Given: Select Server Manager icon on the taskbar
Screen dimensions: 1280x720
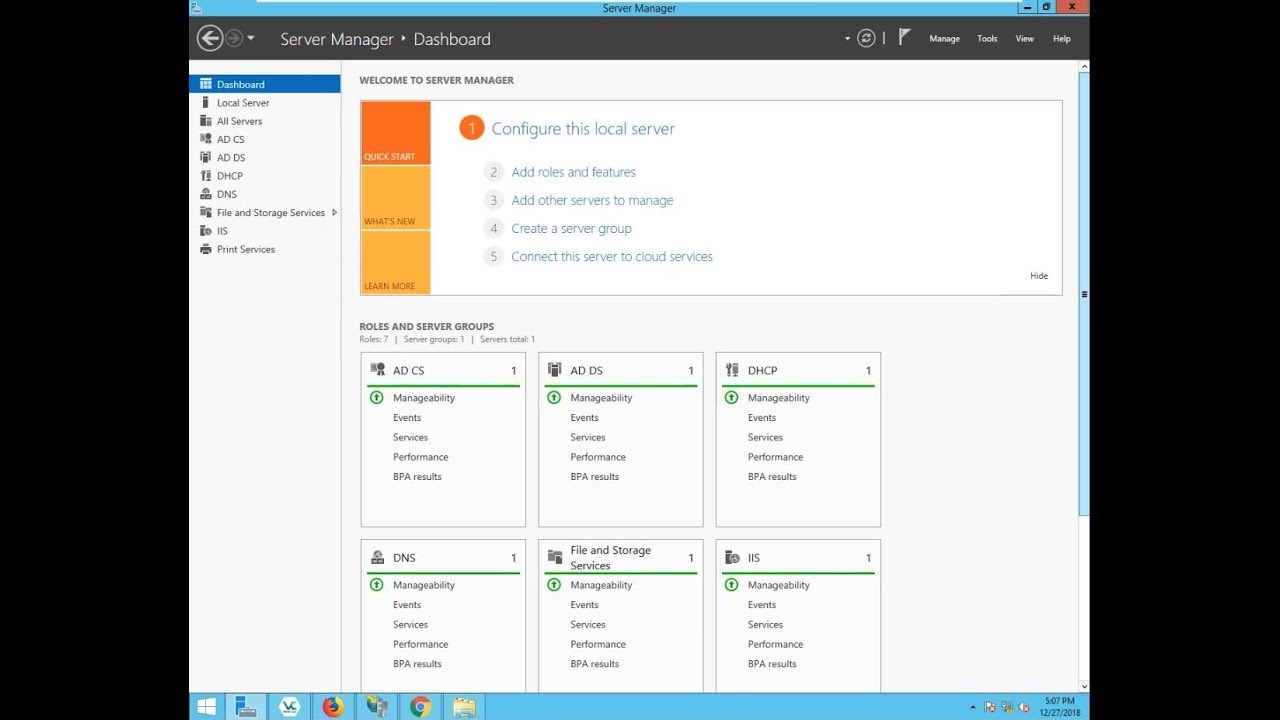Looking at the screenshot, I should (x=246, y=707).
